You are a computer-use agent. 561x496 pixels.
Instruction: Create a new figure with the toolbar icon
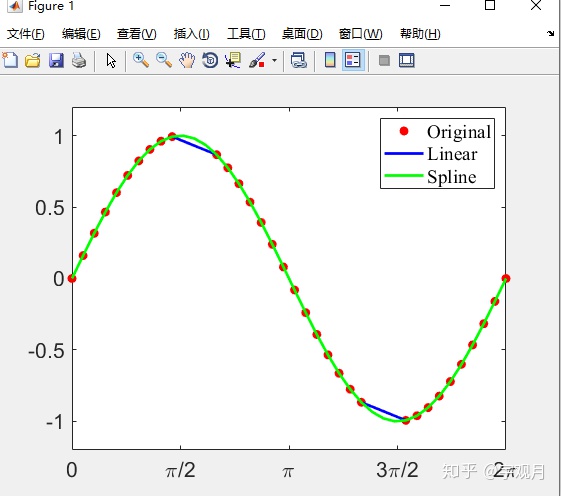pos(10,60)
